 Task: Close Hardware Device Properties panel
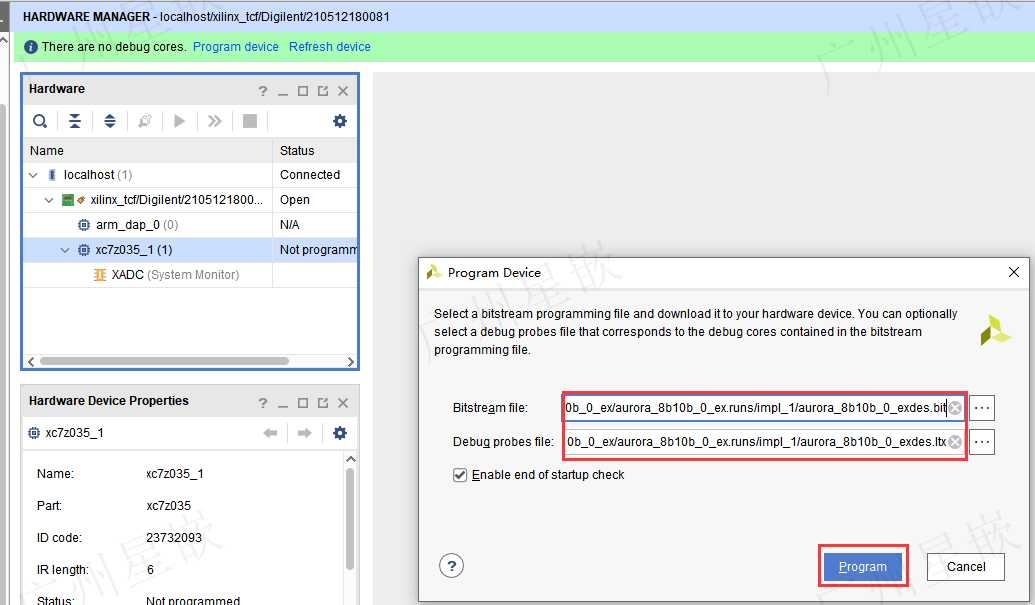(343, 403)
